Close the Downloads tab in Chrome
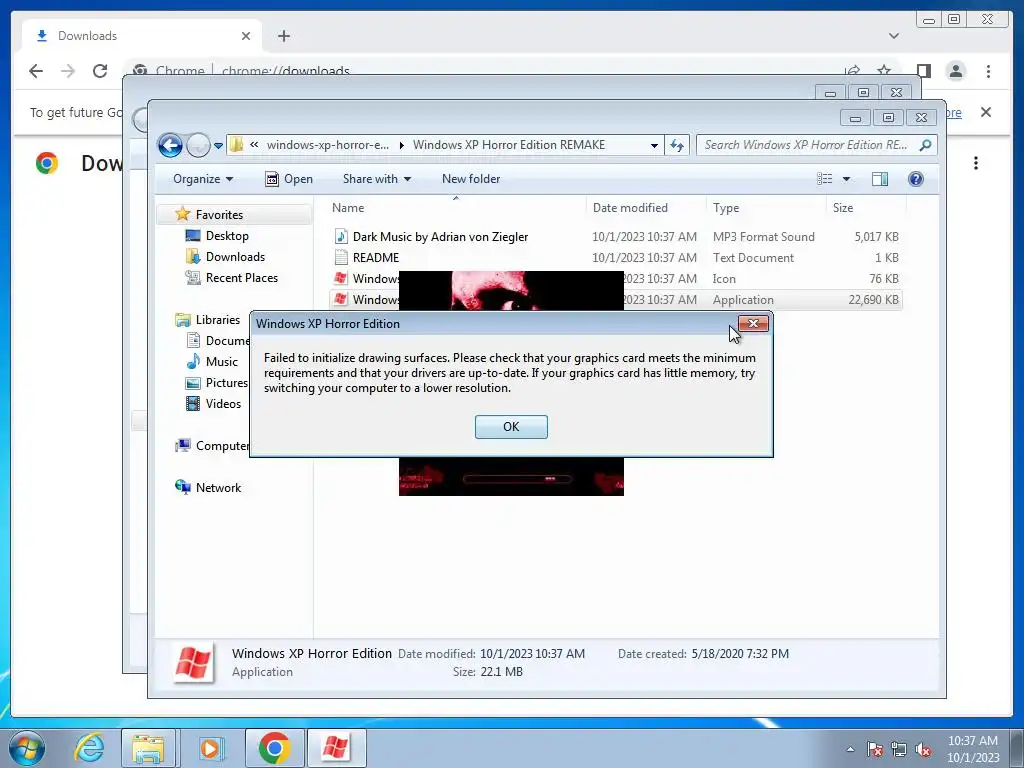The image size is (1024, 768). point(246,36)
